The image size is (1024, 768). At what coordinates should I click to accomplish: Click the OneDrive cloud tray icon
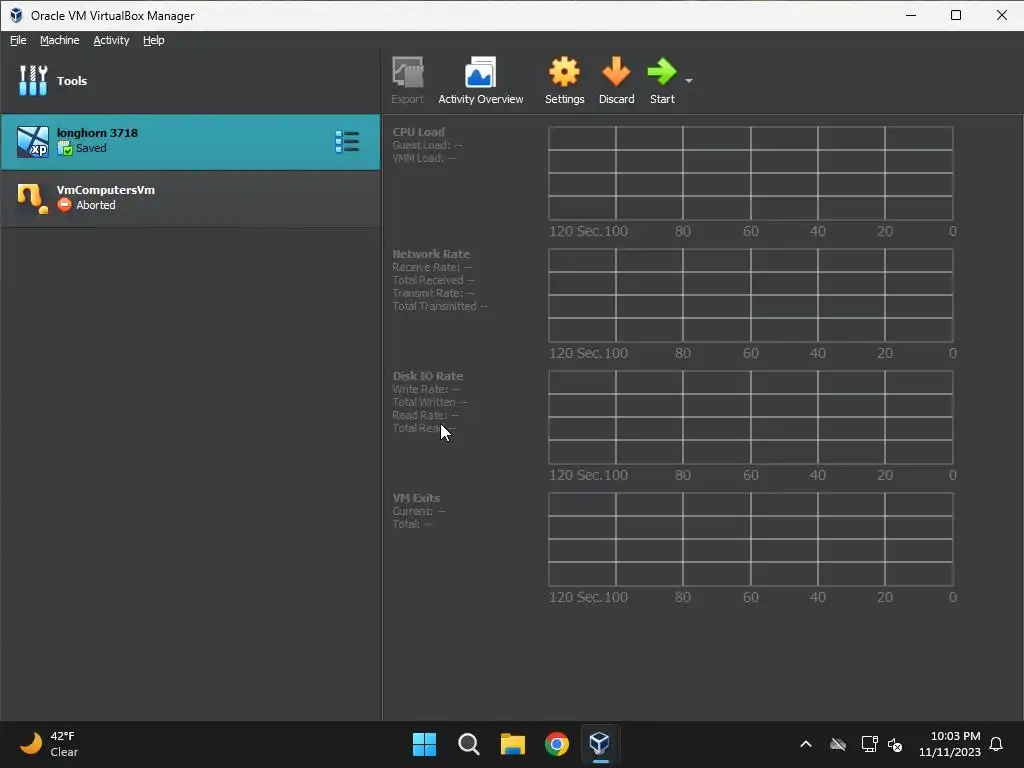click(838, 744)
